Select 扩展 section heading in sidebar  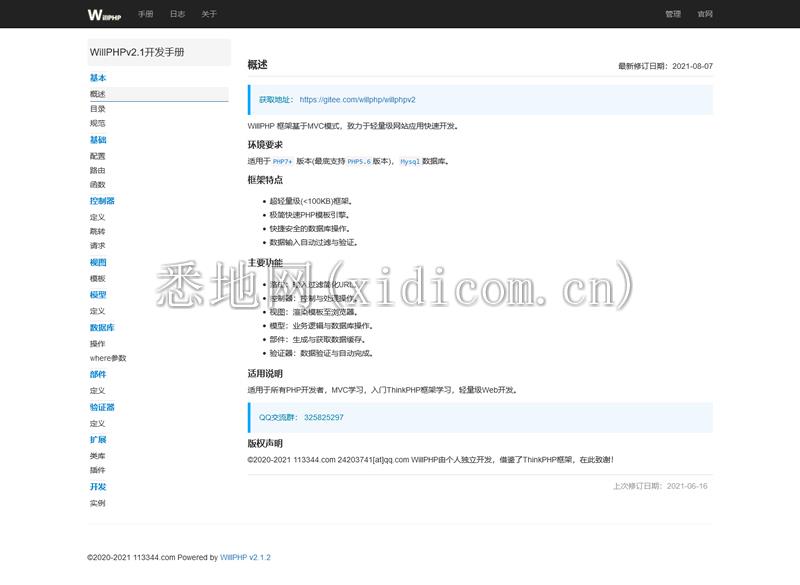(x=98, y=440)
